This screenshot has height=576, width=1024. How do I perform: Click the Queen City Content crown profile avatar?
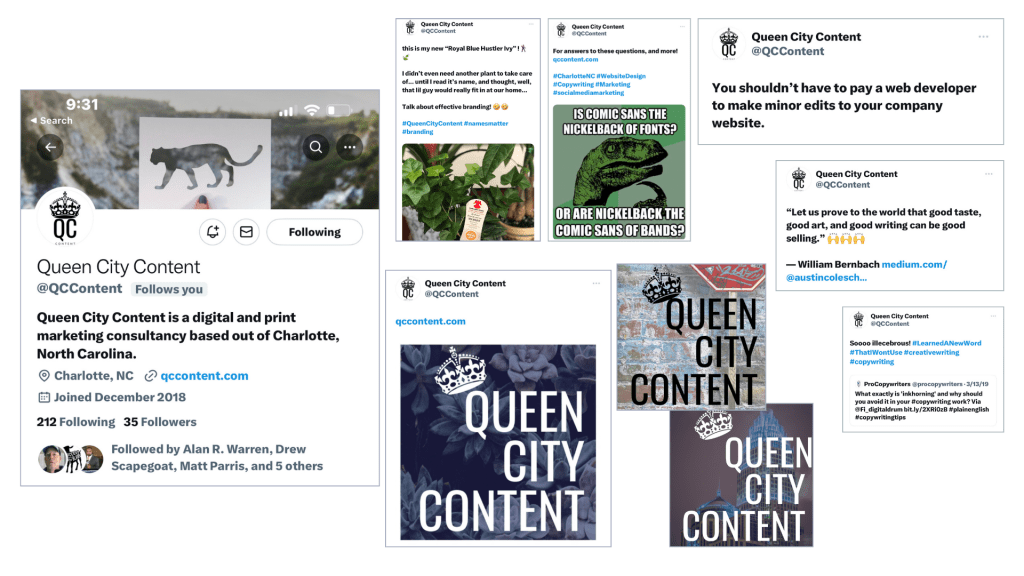65,219
